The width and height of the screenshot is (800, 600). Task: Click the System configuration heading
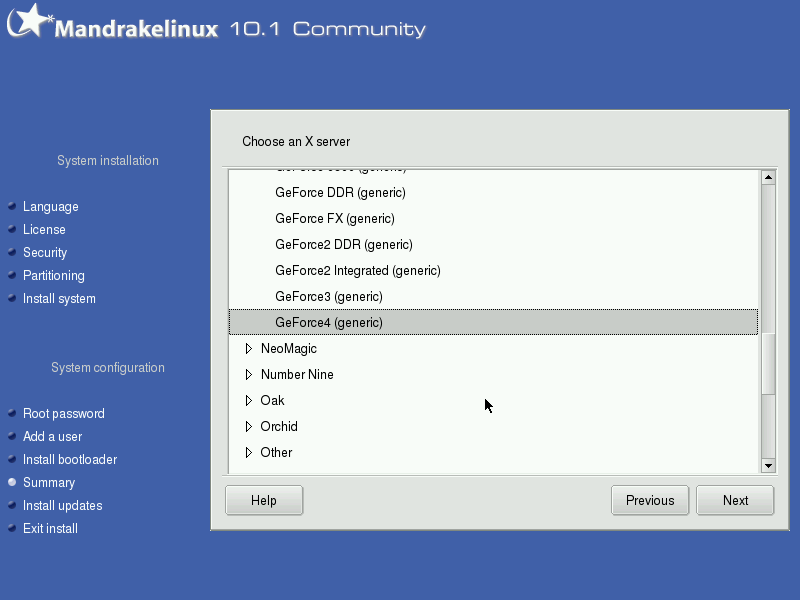(108, 367)
